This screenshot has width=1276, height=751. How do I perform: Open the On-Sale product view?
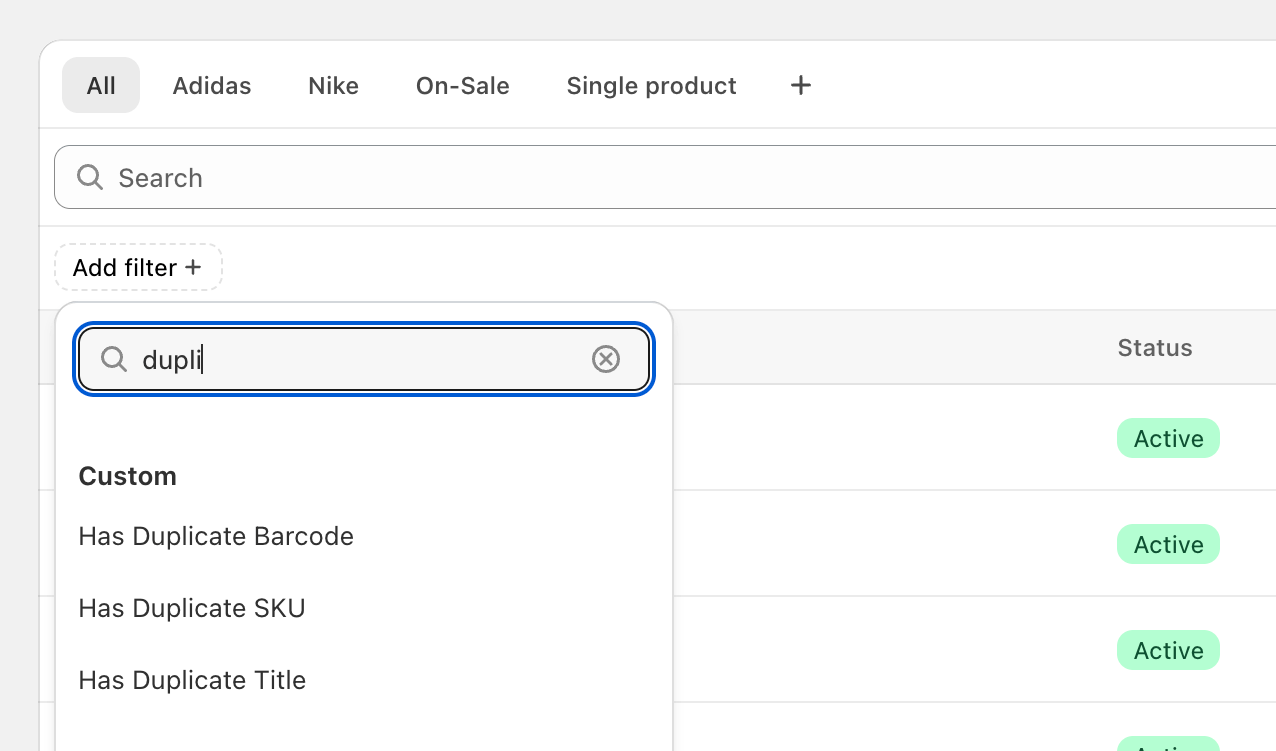pyautogui.click(x=462, y=85)
